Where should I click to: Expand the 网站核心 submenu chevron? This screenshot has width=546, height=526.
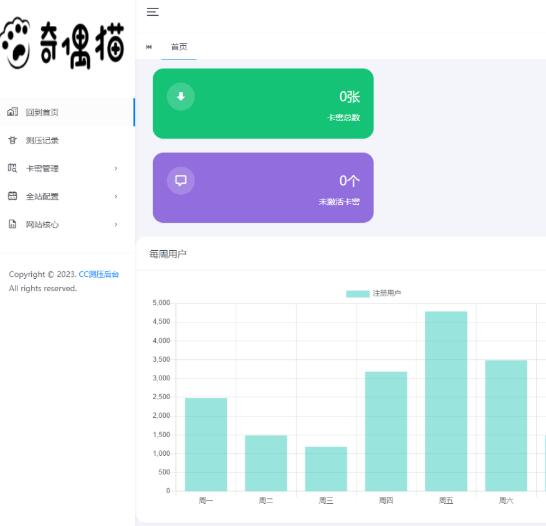click(116, 225)
